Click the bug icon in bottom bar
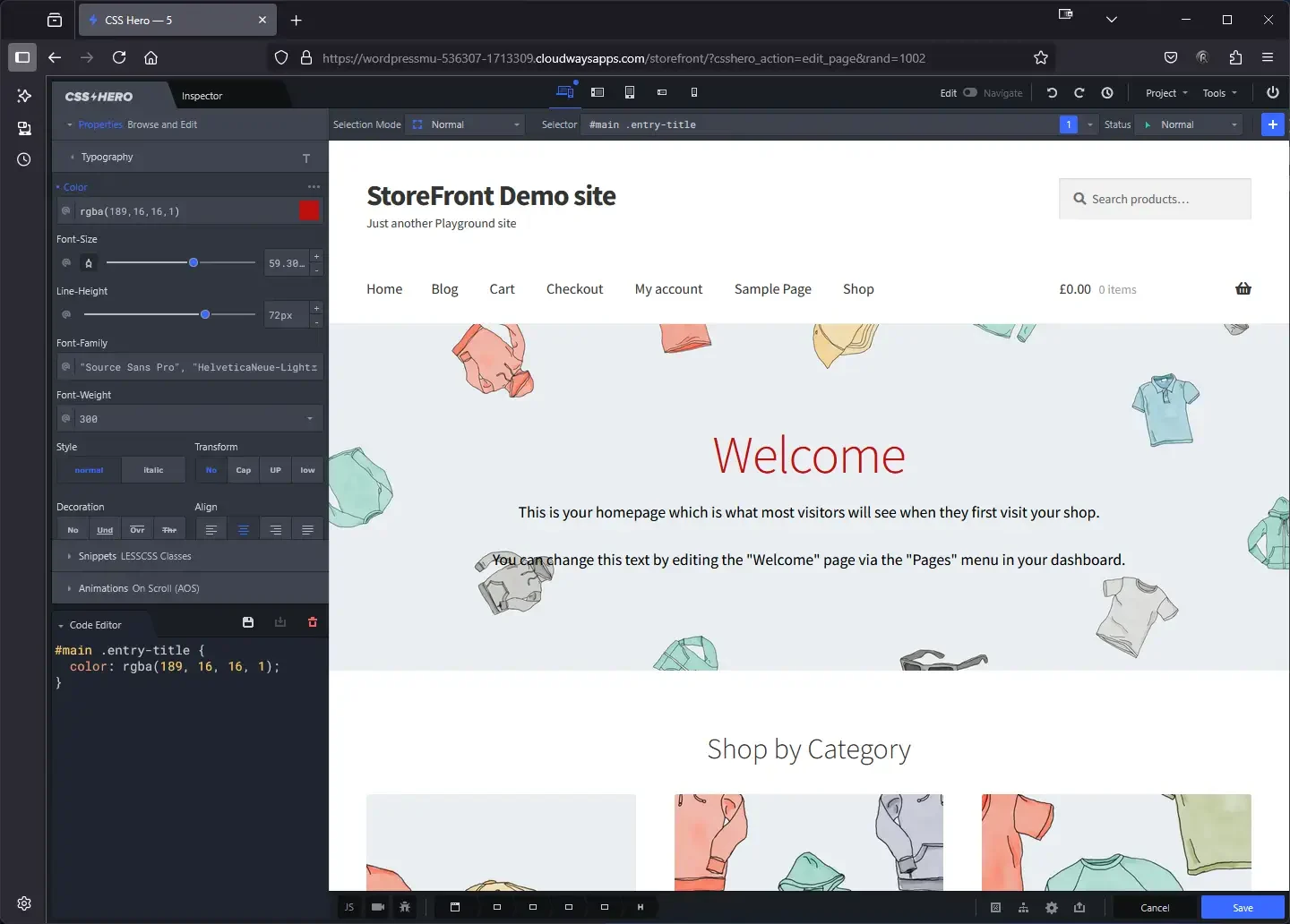1290x924 pixels. (405, 907)
